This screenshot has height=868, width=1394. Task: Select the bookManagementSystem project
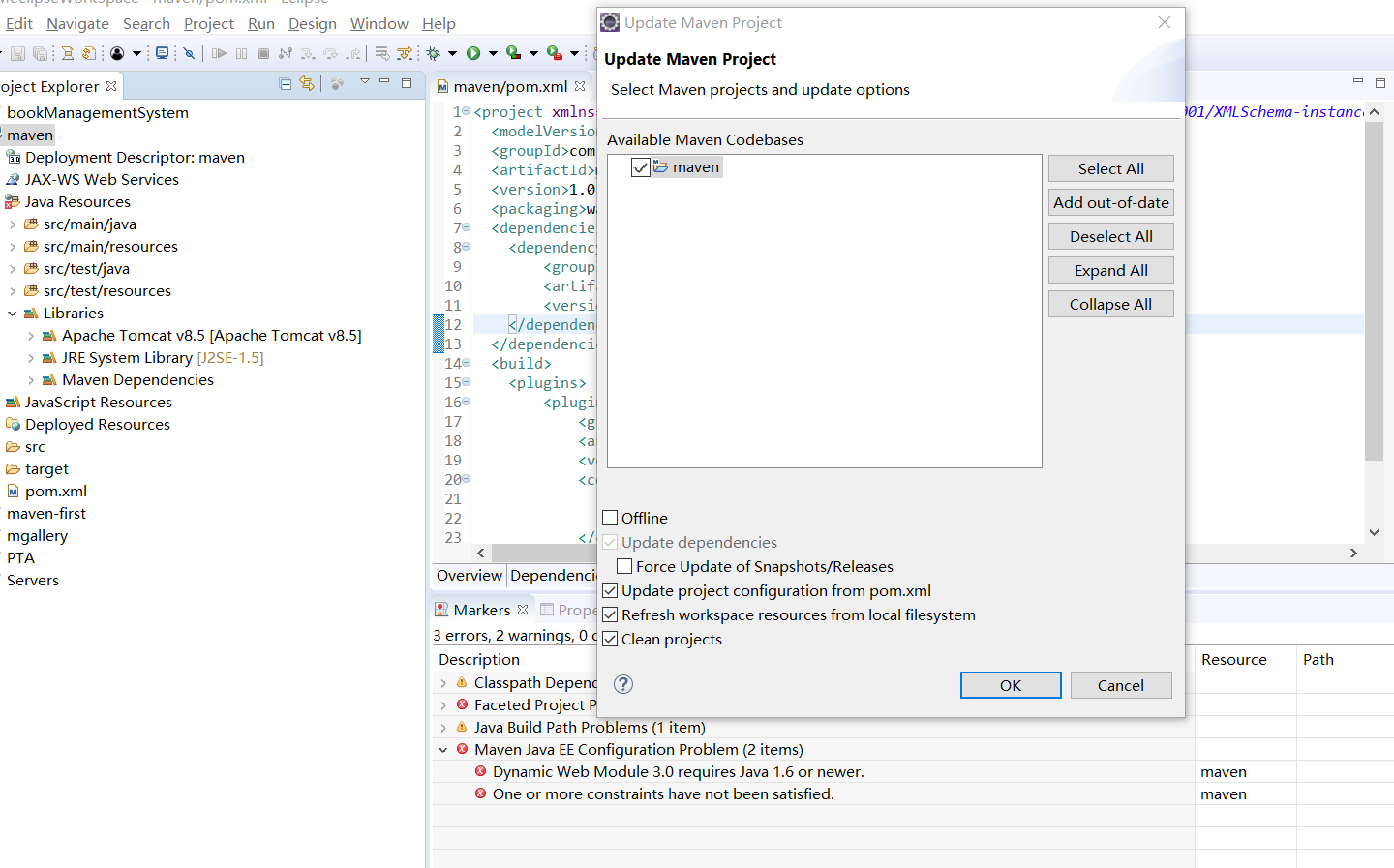pyautogui.click(x=98, y=113)
